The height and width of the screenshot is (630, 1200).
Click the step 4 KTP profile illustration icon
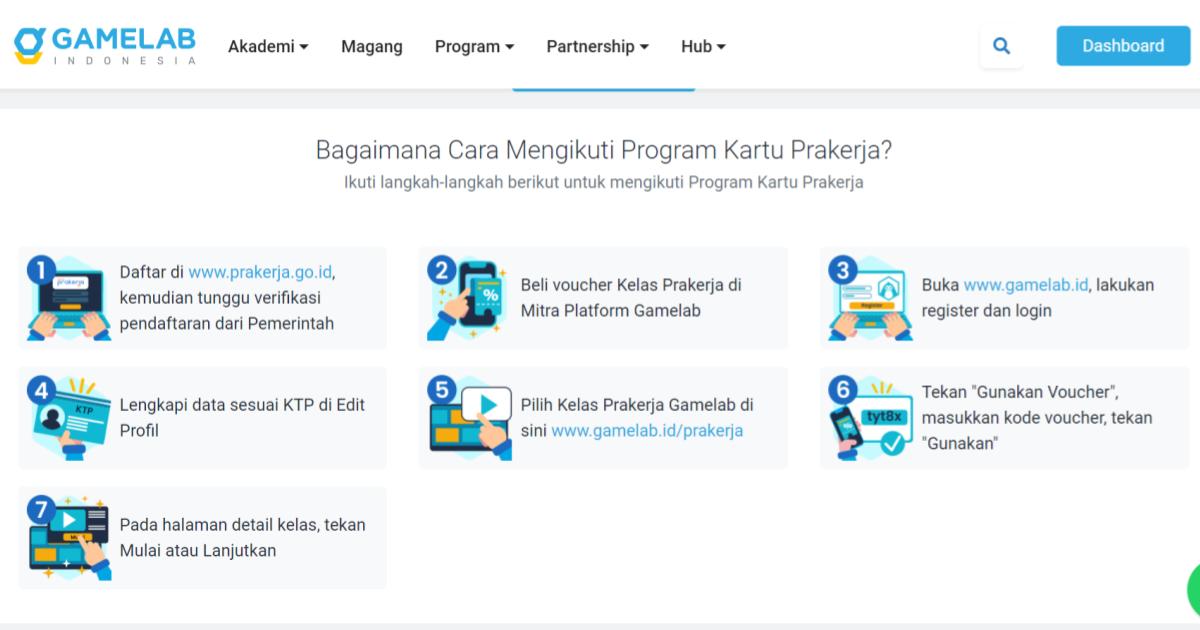click(68, 417)
